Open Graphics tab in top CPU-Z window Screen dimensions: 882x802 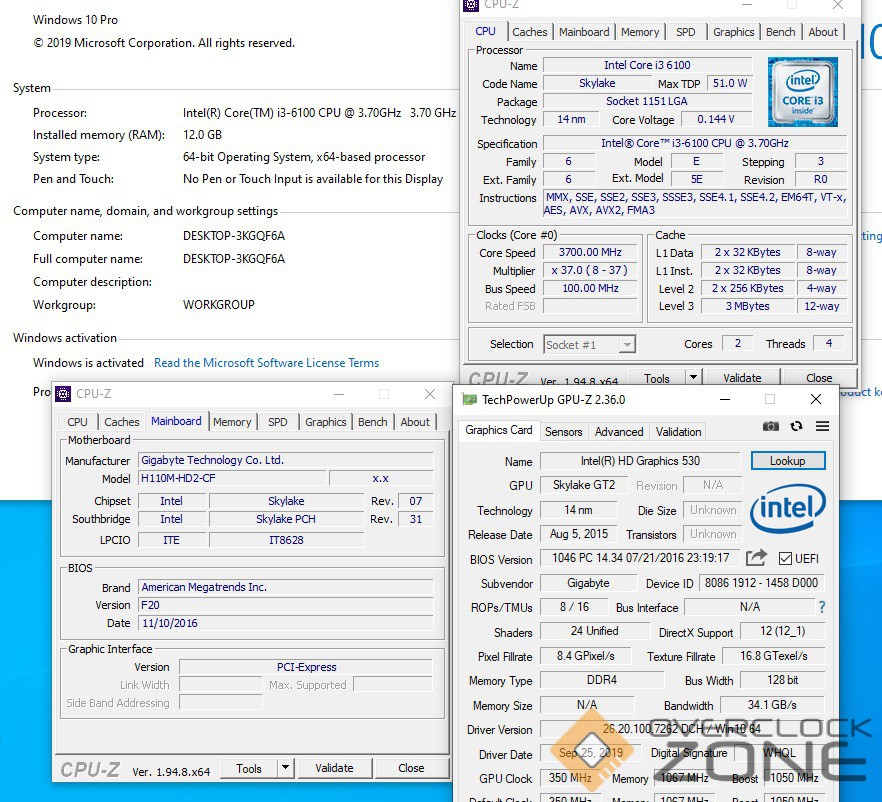(x=734, y=32)
